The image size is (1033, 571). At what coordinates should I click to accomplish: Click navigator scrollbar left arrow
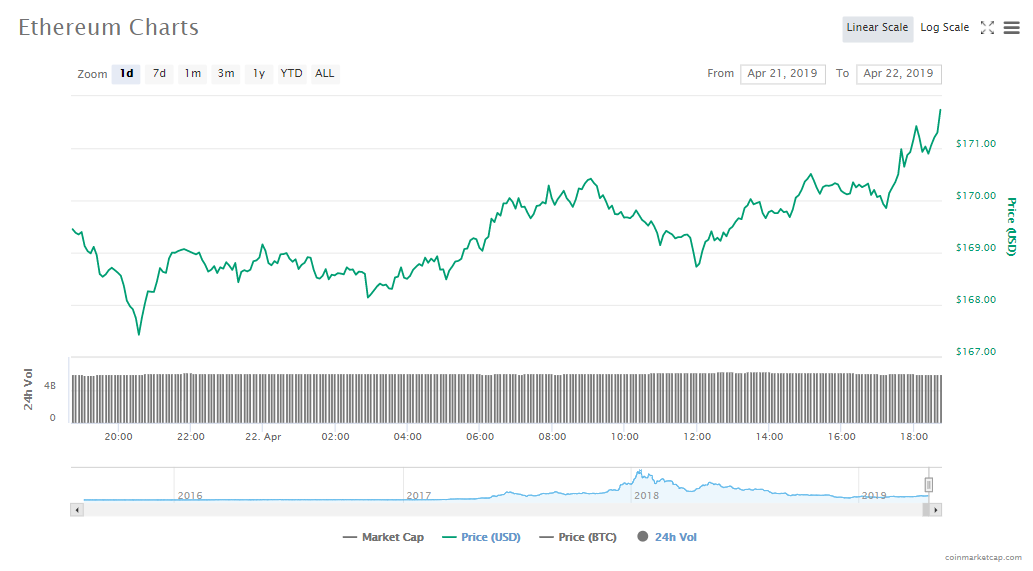click(77, 510)
